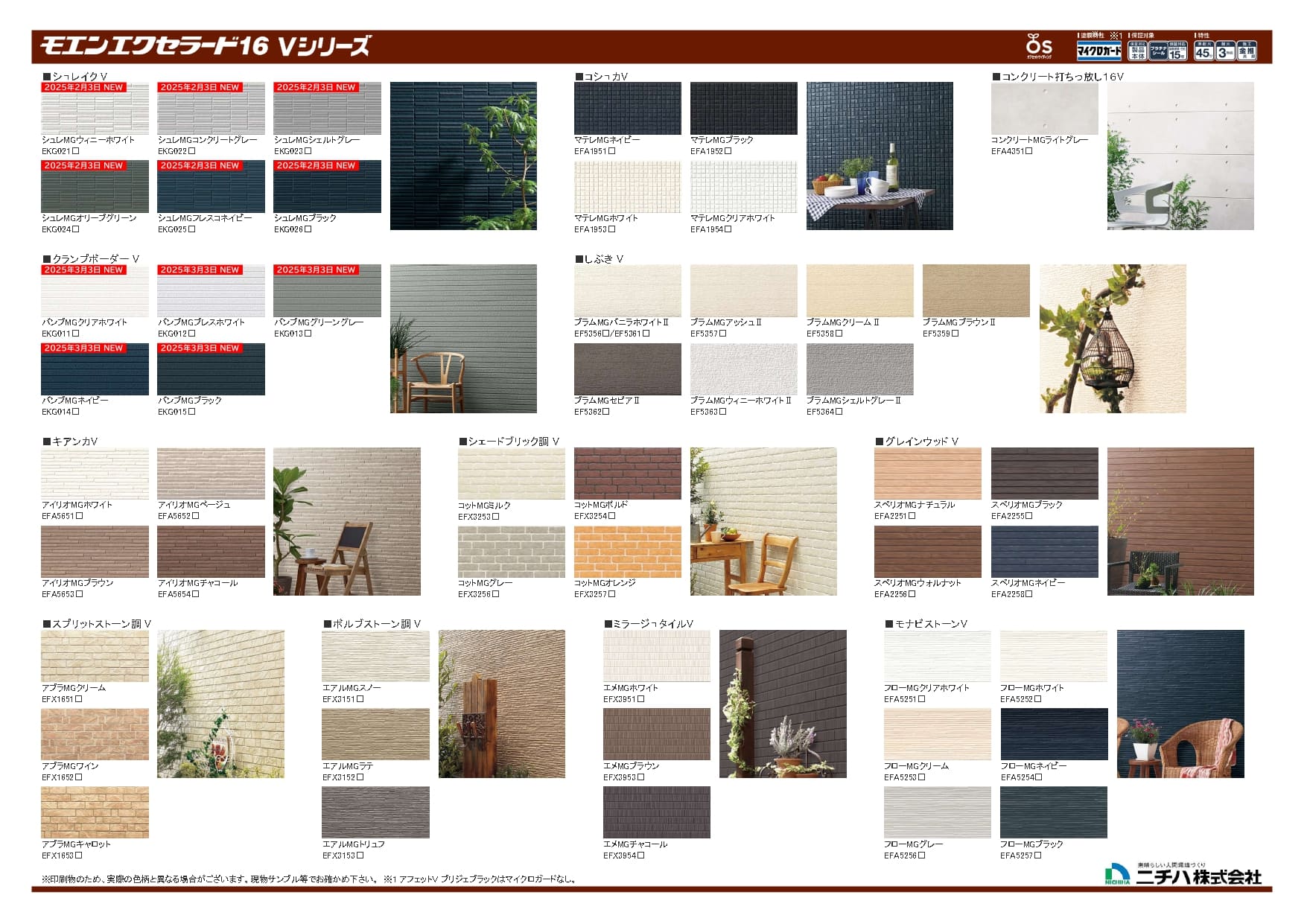Image resolution: width=1307 pixels, height=924 pixels.
Task: Click the OS offset siding sprout logo
Action: [x=1039, y=46]
